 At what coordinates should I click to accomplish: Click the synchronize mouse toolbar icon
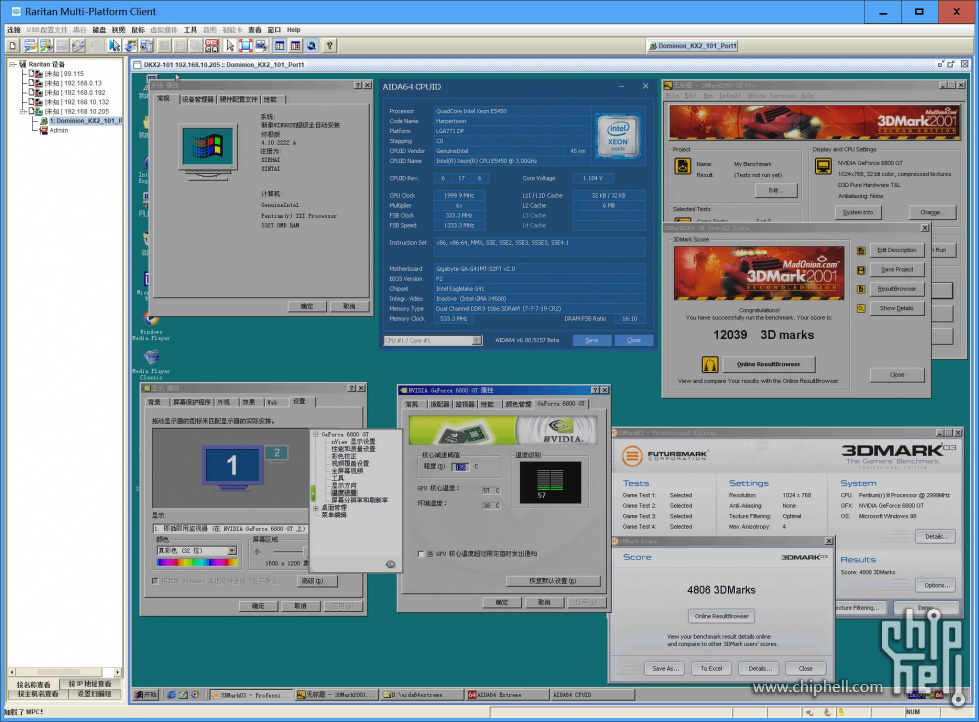(x=114, y=46)
